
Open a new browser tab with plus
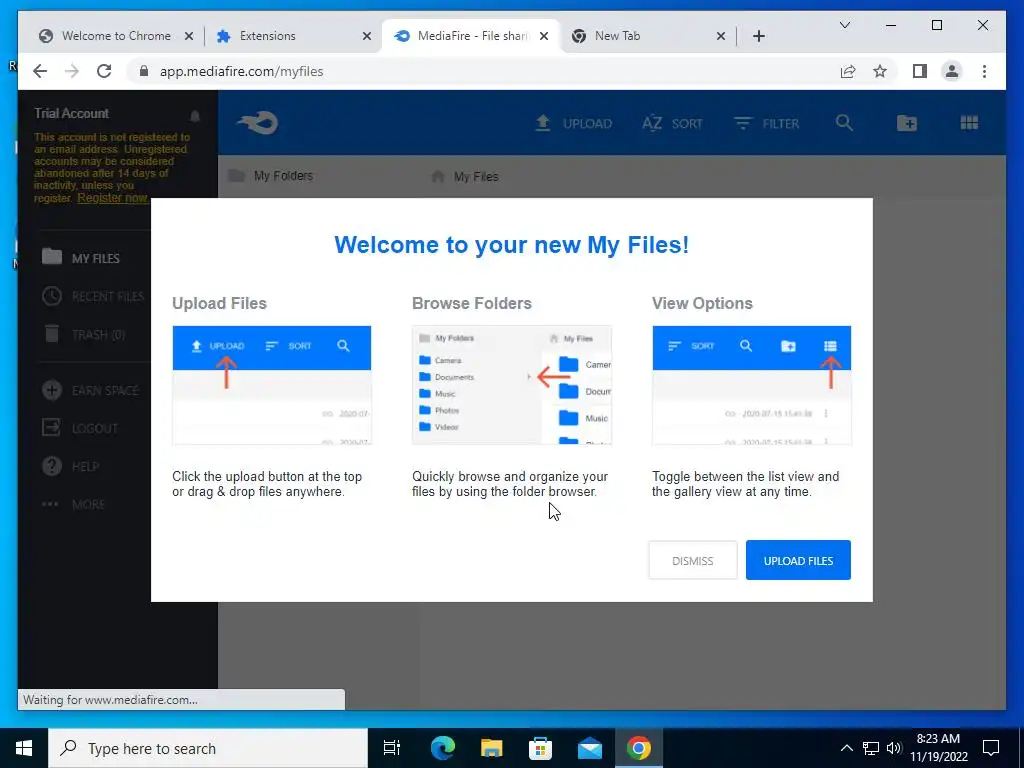[759, 36]
